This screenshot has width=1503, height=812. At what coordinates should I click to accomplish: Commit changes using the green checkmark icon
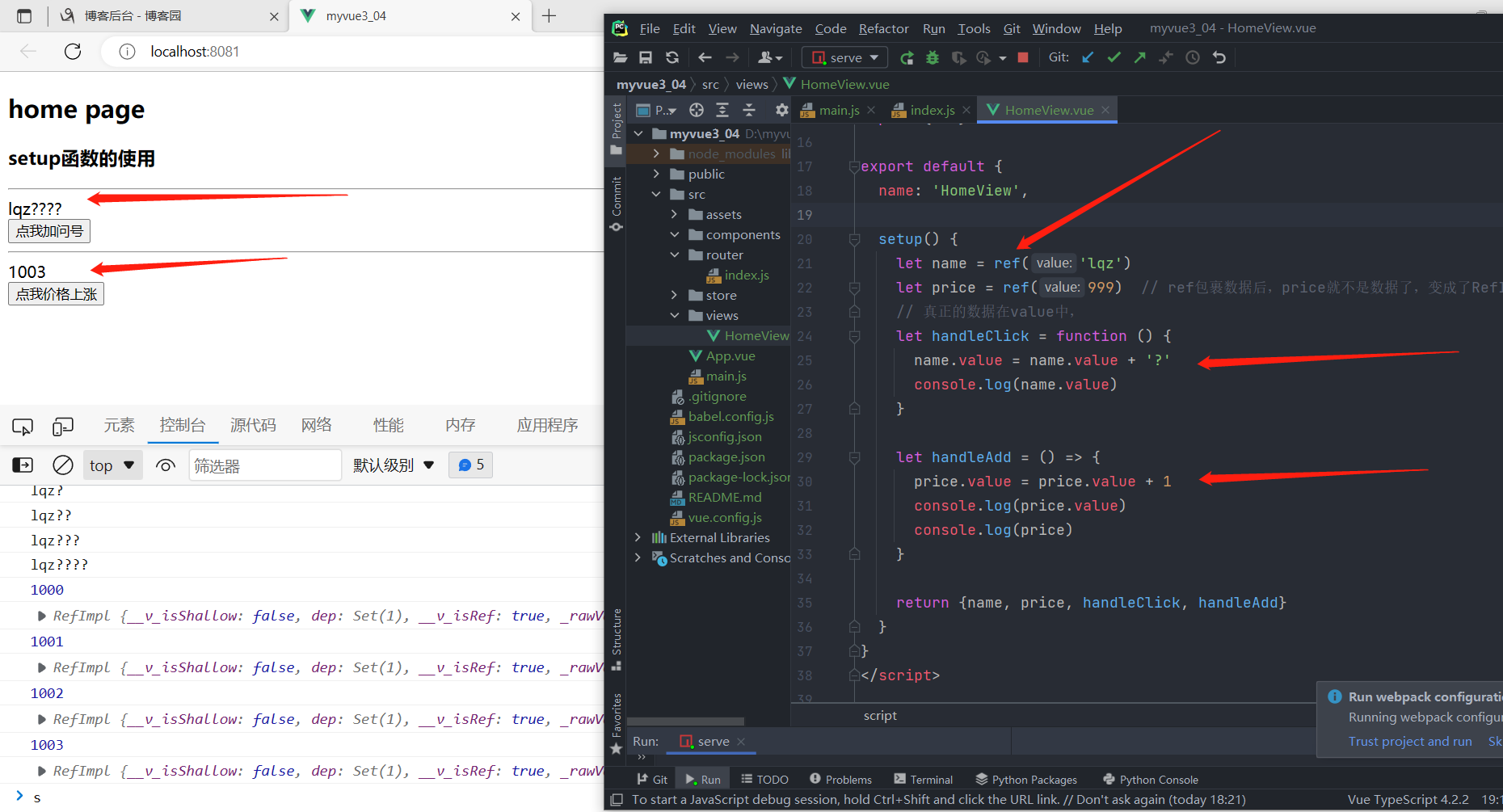tap(1114, 57)
